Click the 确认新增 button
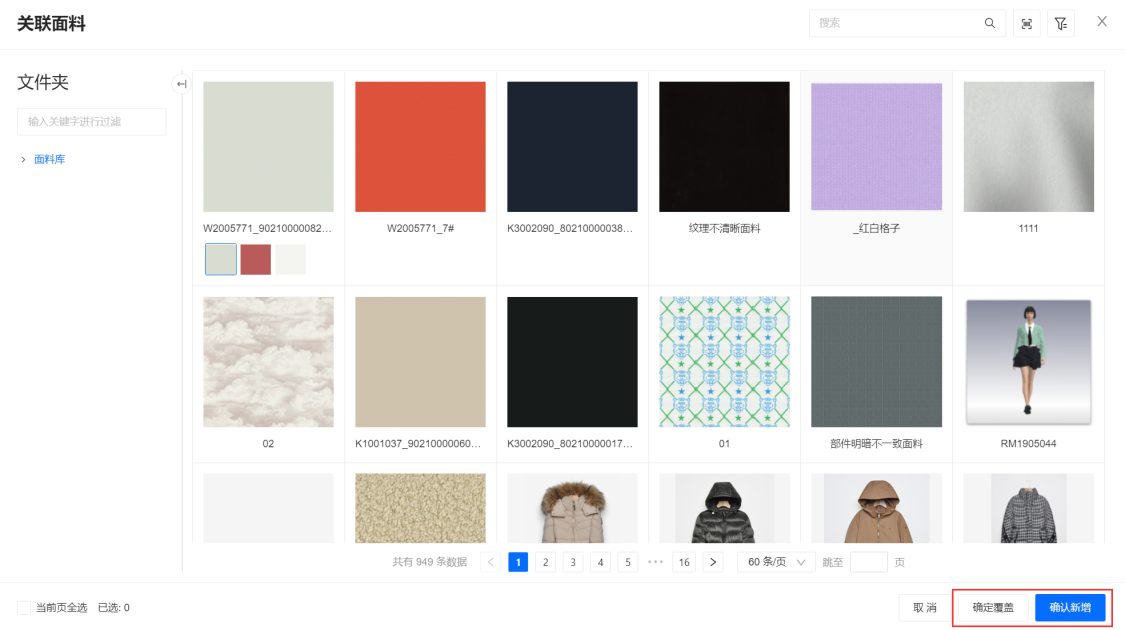The image size is (1125, 630). tap(1070, 607)
